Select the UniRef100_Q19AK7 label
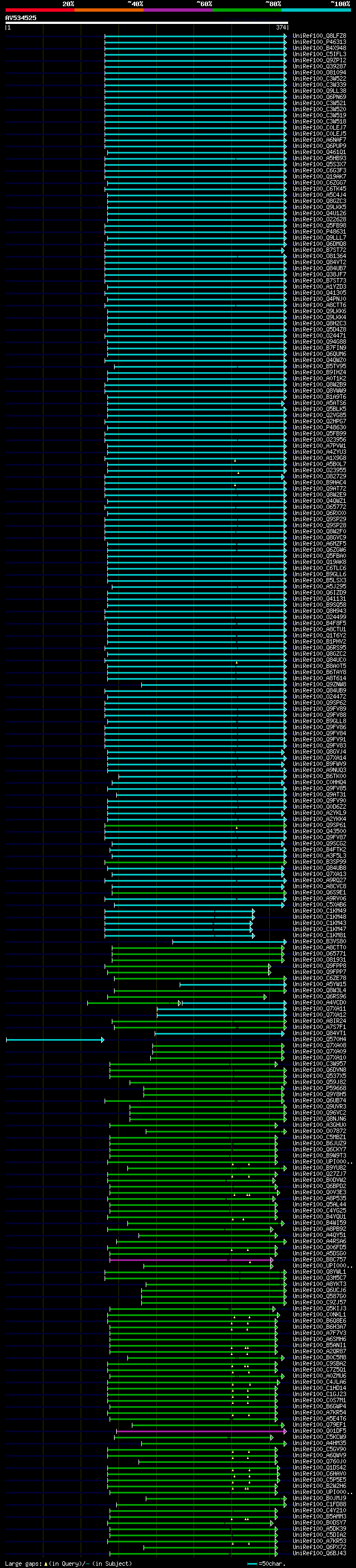 (319, 176)
